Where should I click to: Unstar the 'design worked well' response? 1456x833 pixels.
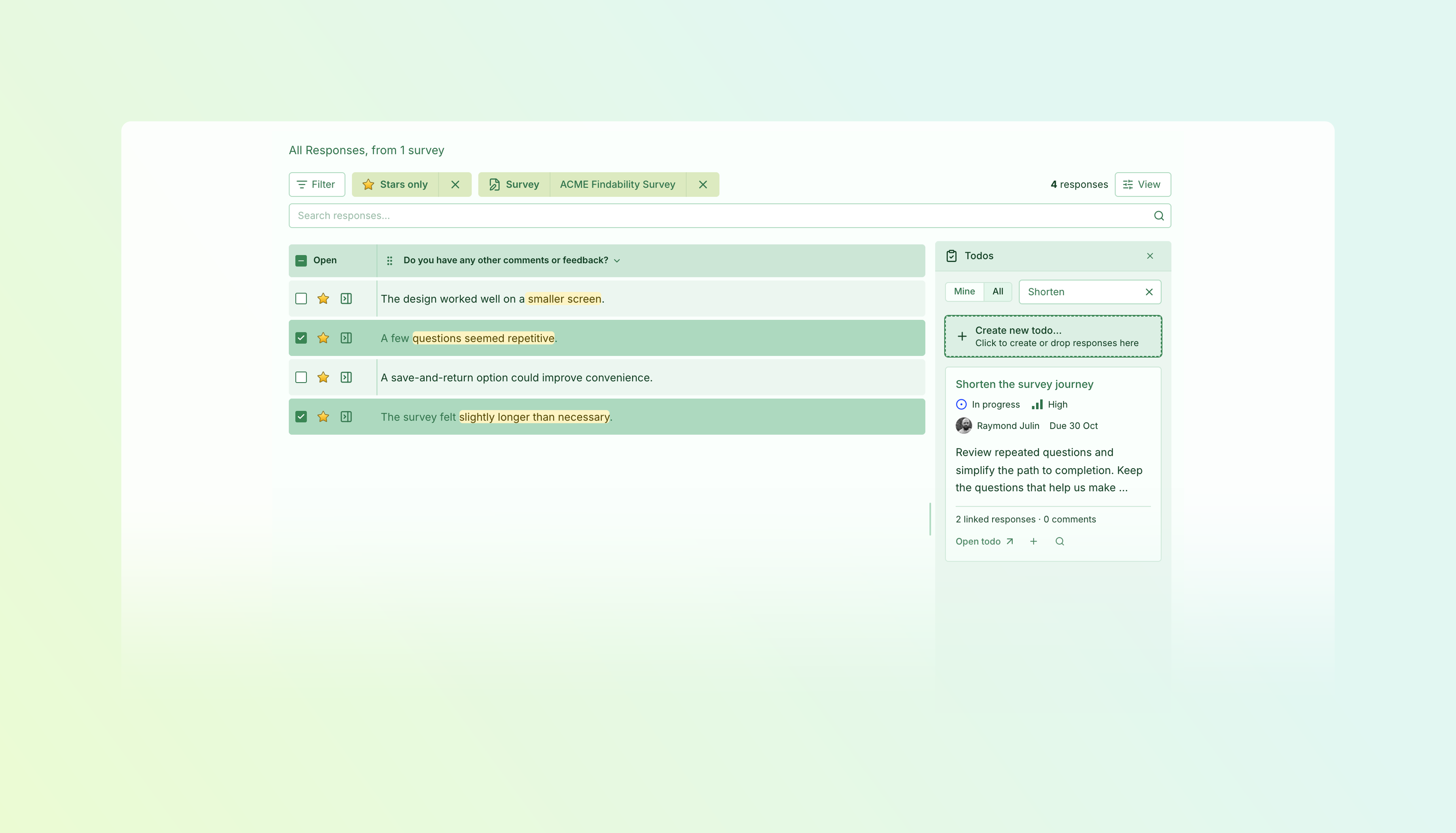click(323, 299)
